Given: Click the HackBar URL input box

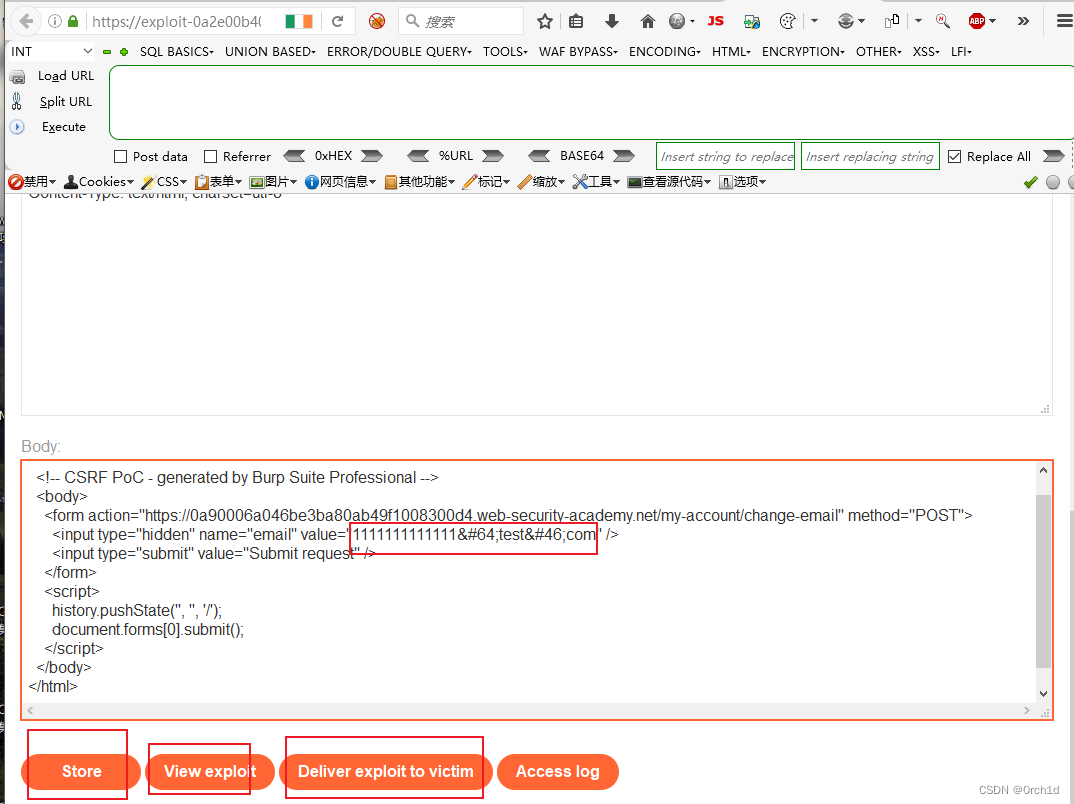Looking at the screenshot, I should pos(591,103).
